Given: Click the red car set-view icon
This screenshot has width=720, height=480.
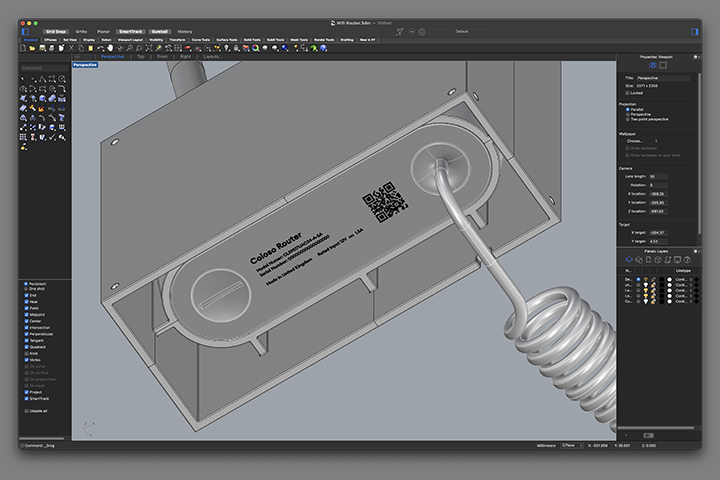Looking at the screenshot, I should tap(187, 48).
